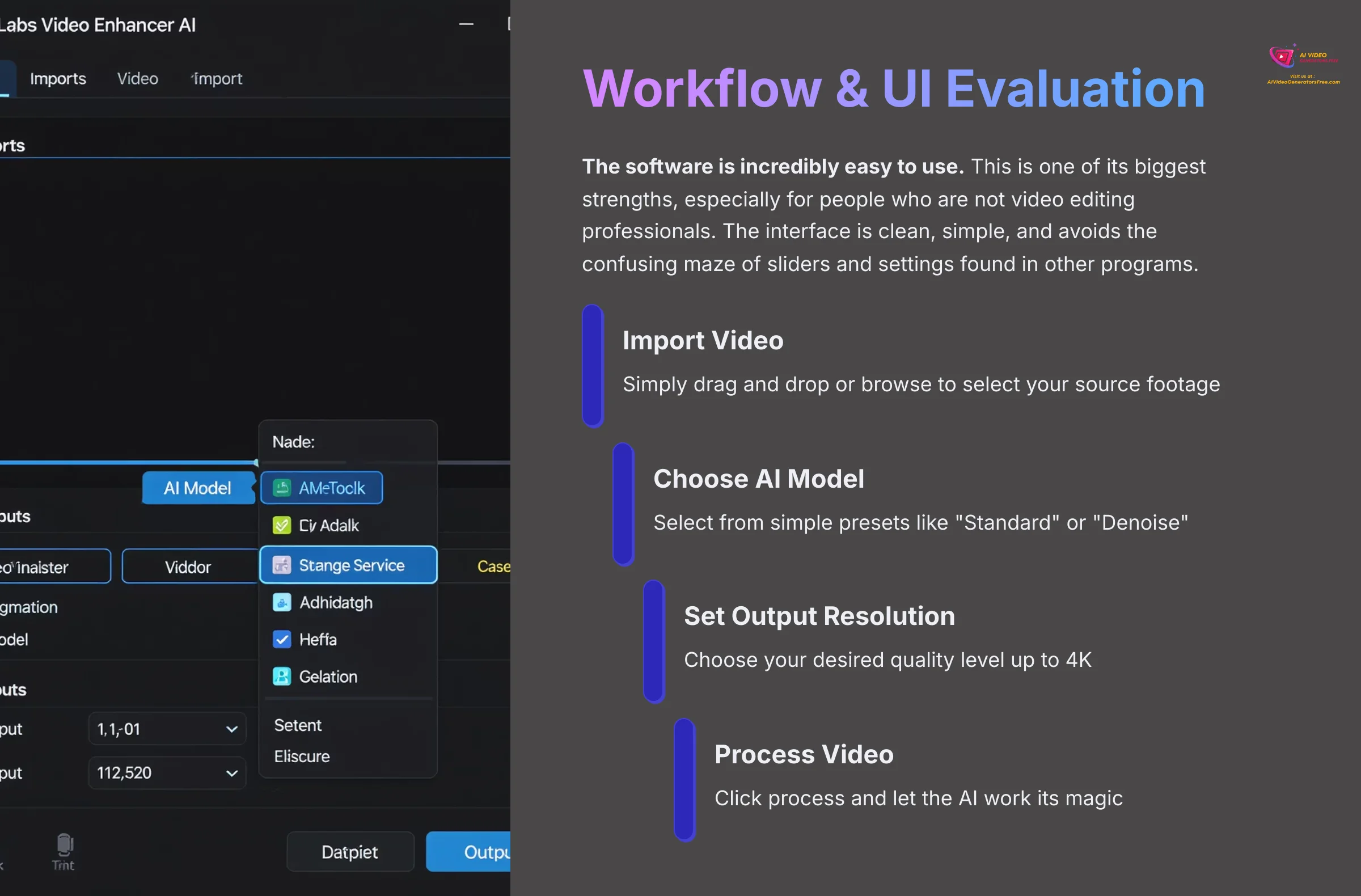The image size is (1361, 896).
Task: Select Stange Service menu entry
Action: pos(348,565)
